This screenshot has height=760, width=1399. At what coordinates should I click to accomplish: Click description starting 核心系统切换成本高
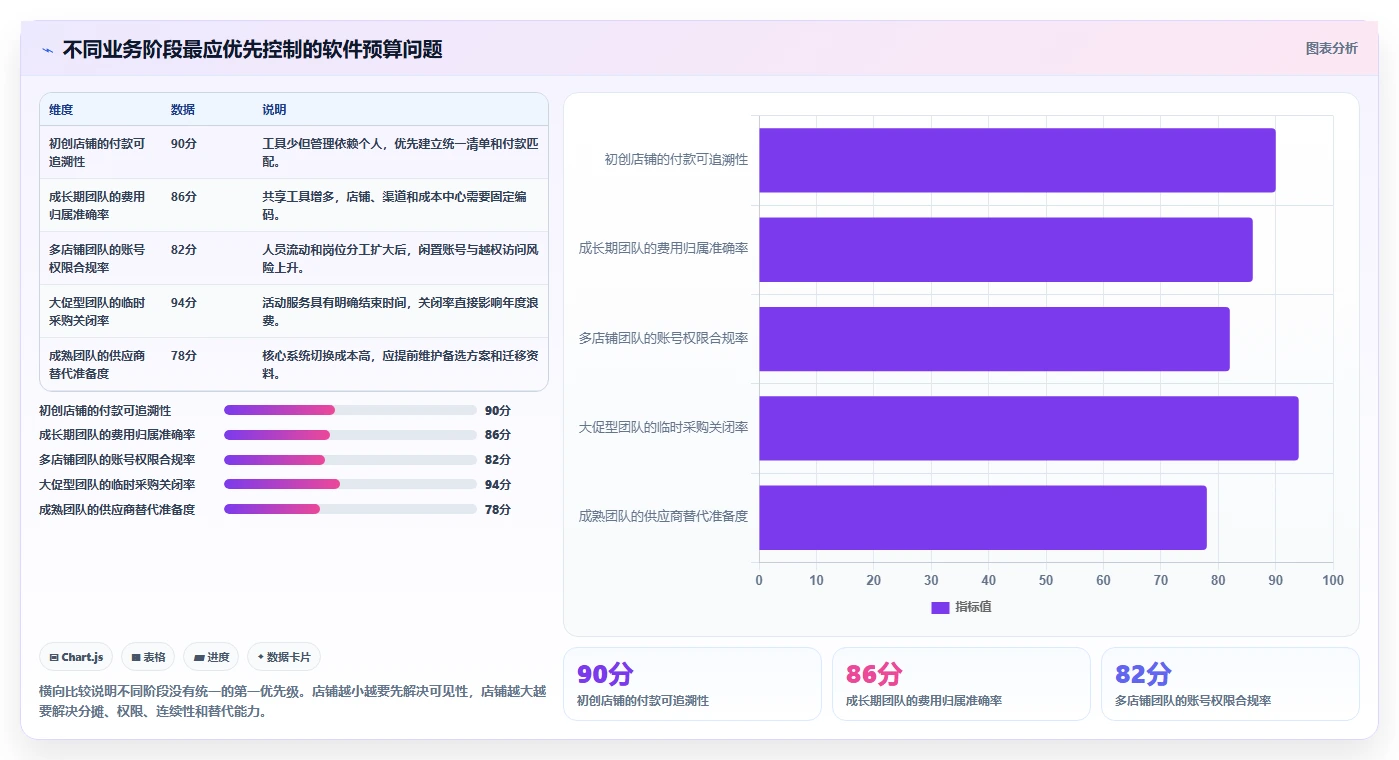[x=400, y=364]
